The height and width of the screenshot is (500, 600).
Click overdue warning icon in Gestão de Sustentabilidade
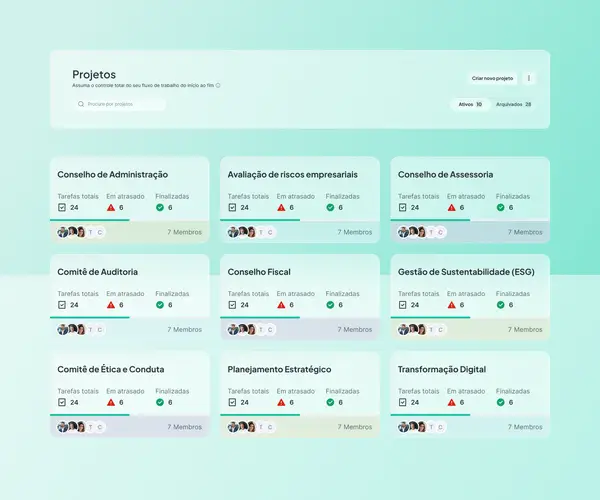[x=452, y=305]
